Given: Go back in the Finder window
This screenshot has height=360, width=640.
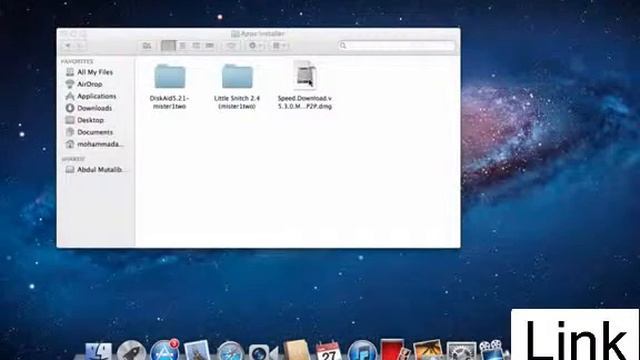Looking at the screenshot, I should 68,46.
